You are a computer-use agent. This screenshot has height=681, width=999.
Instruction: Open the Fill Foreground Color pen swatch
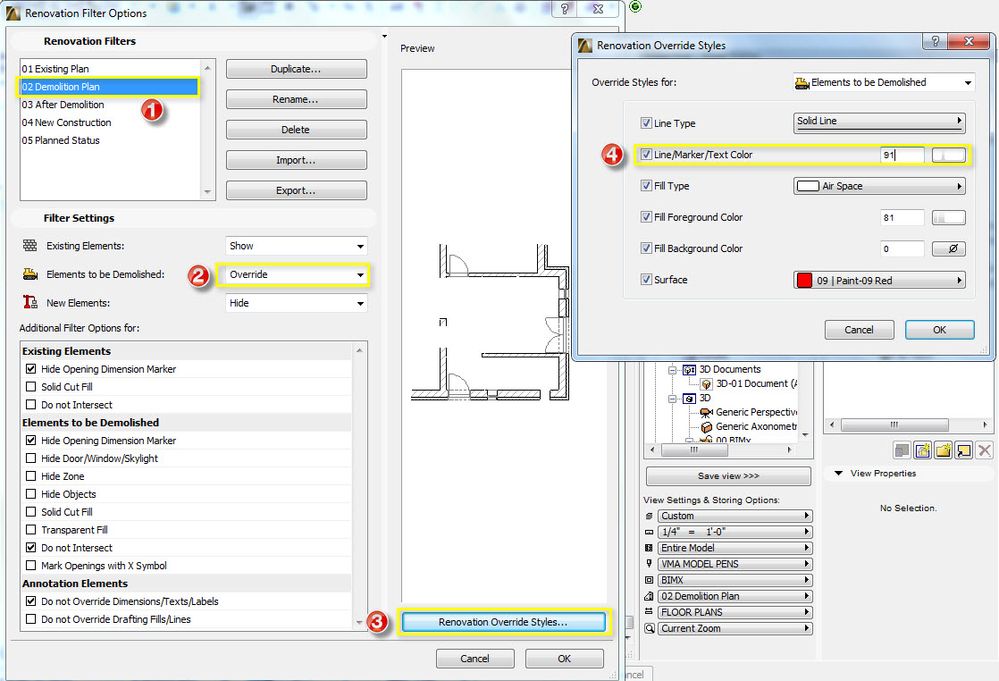[949, 218]
